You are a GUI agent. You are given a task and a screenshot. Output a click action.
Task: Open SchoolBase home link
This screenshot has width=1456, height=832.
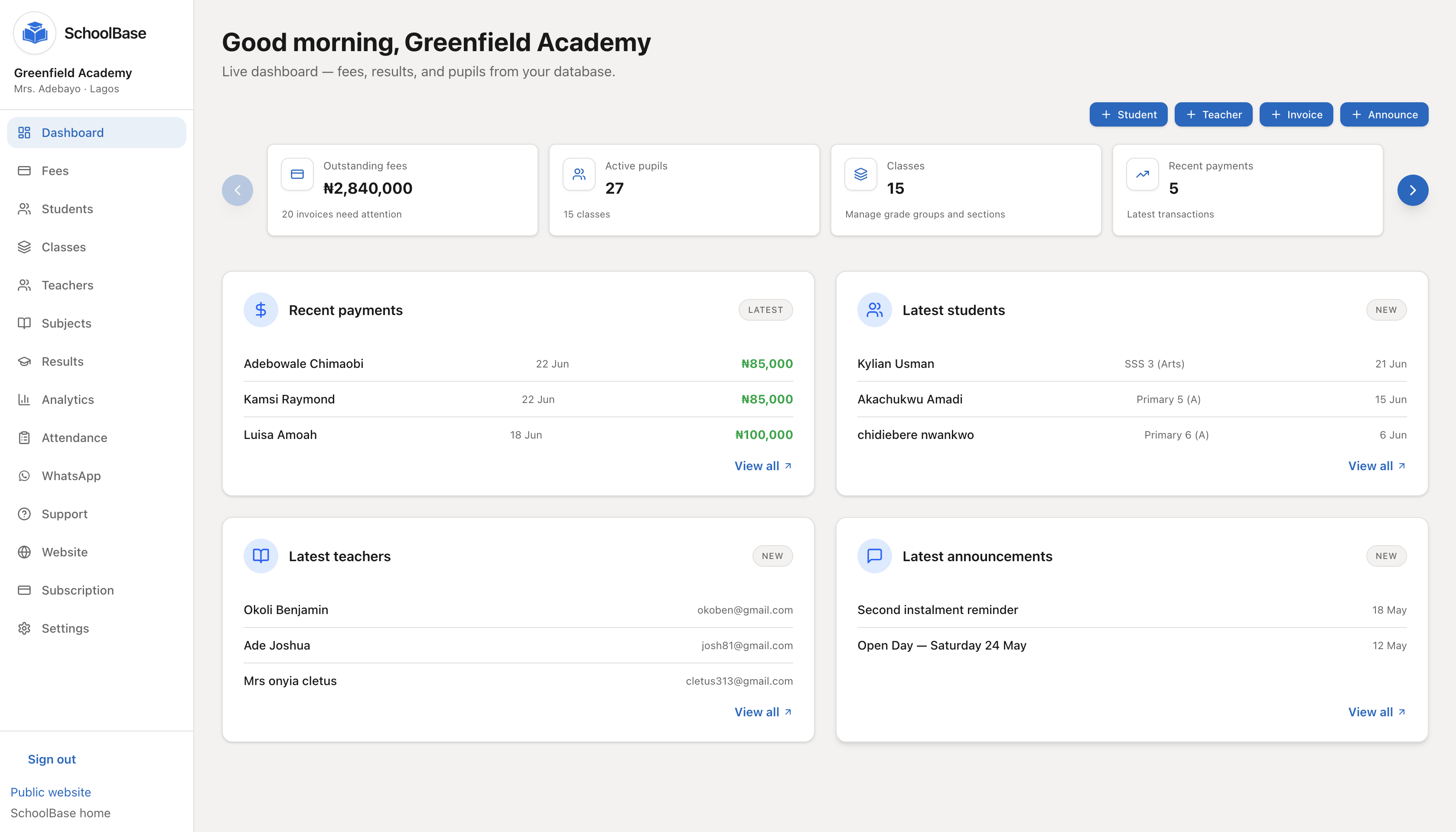[61, 813]
